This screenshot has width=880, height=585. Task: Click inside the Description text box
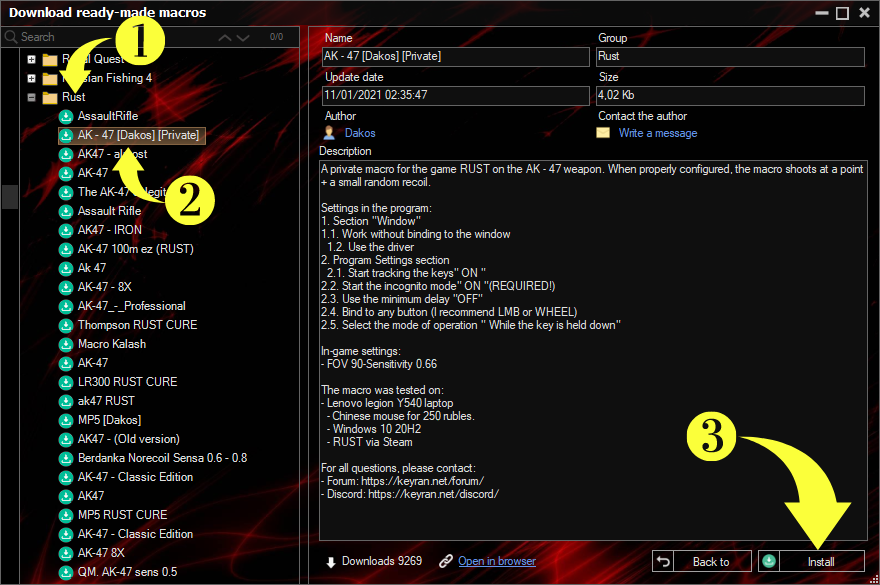click(x=593, y=350)
